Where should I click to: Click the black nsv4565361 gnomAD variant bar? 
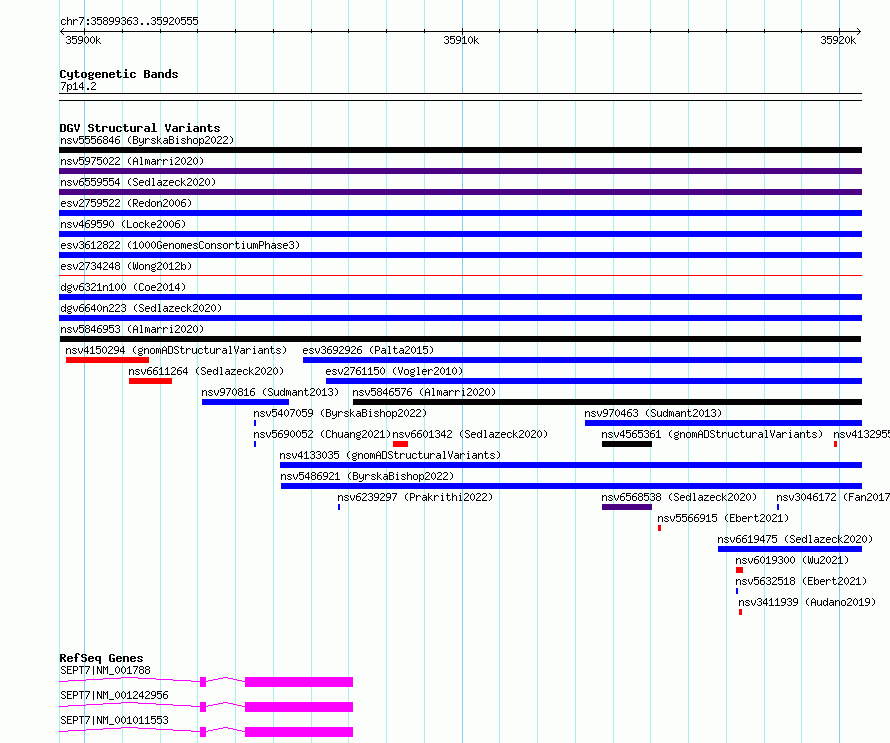click(x=627, y=444)
